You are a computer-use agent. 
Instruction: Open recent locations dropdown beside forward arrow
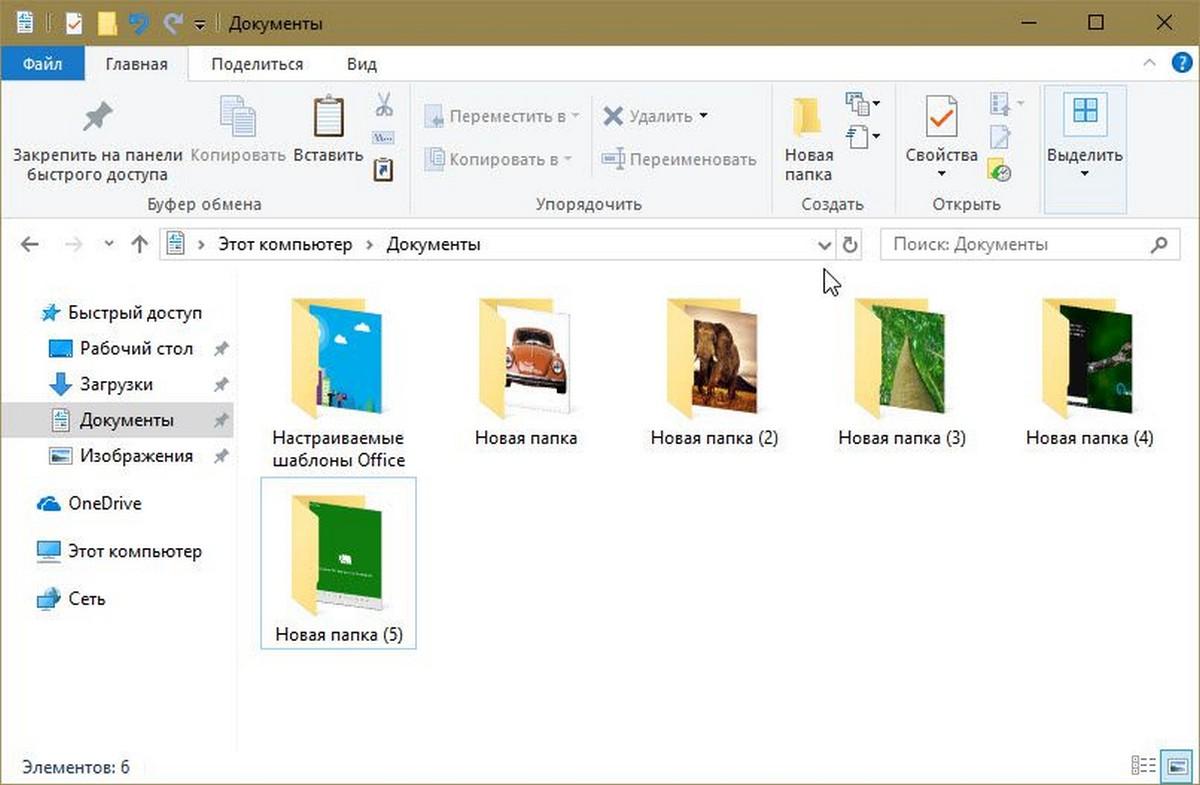pyautogui.click(x=108, y=245)
